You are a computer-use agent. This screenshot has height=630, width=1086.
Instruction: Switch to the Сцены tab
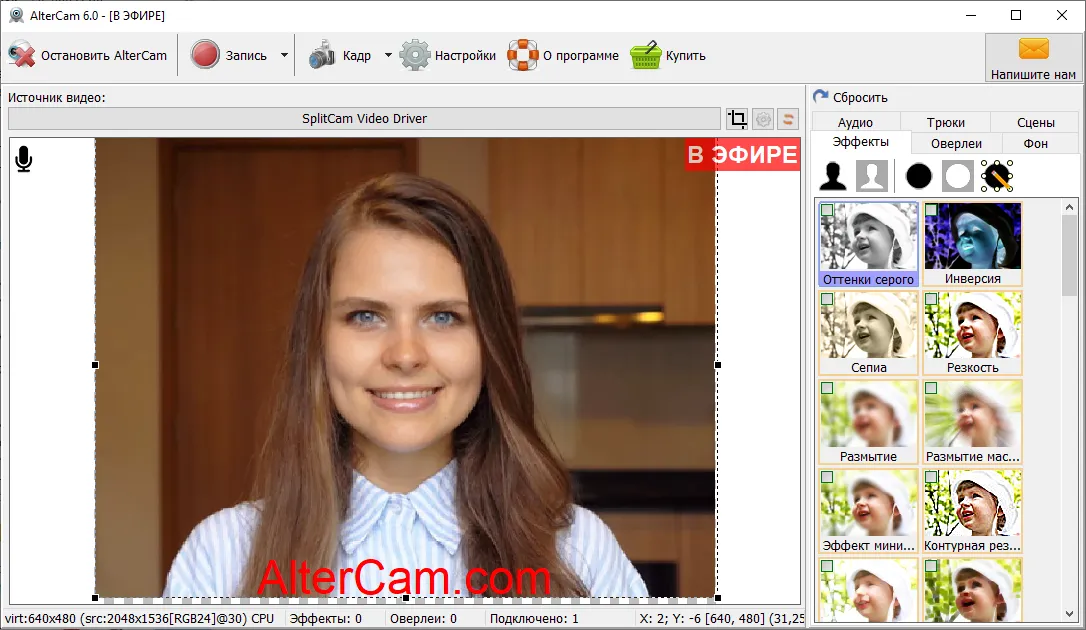[x=1035, y=123]
